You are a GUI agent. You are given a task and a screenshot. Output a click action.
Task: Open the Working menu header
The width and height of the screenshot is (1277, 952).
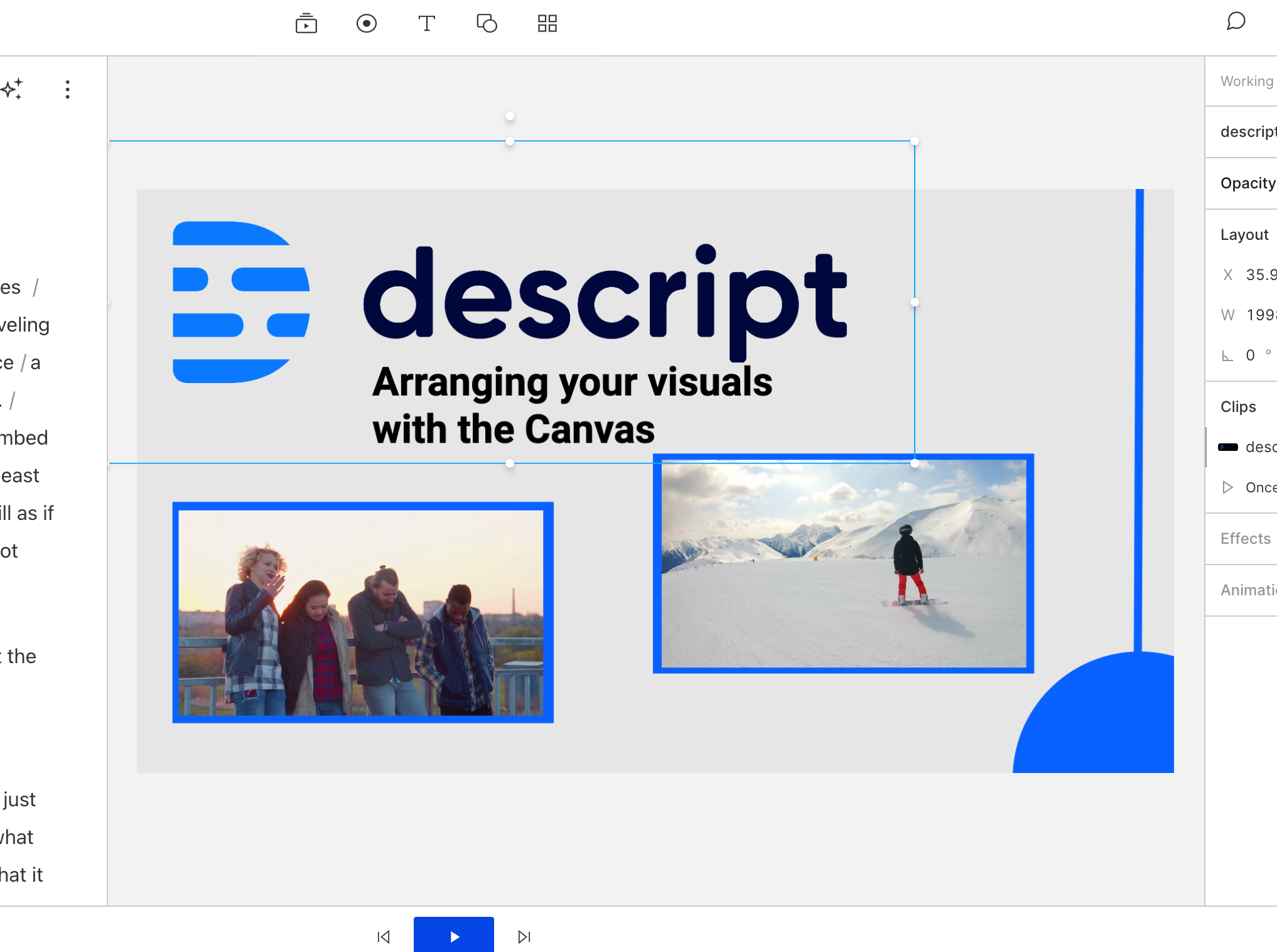tap(1247, 80)
